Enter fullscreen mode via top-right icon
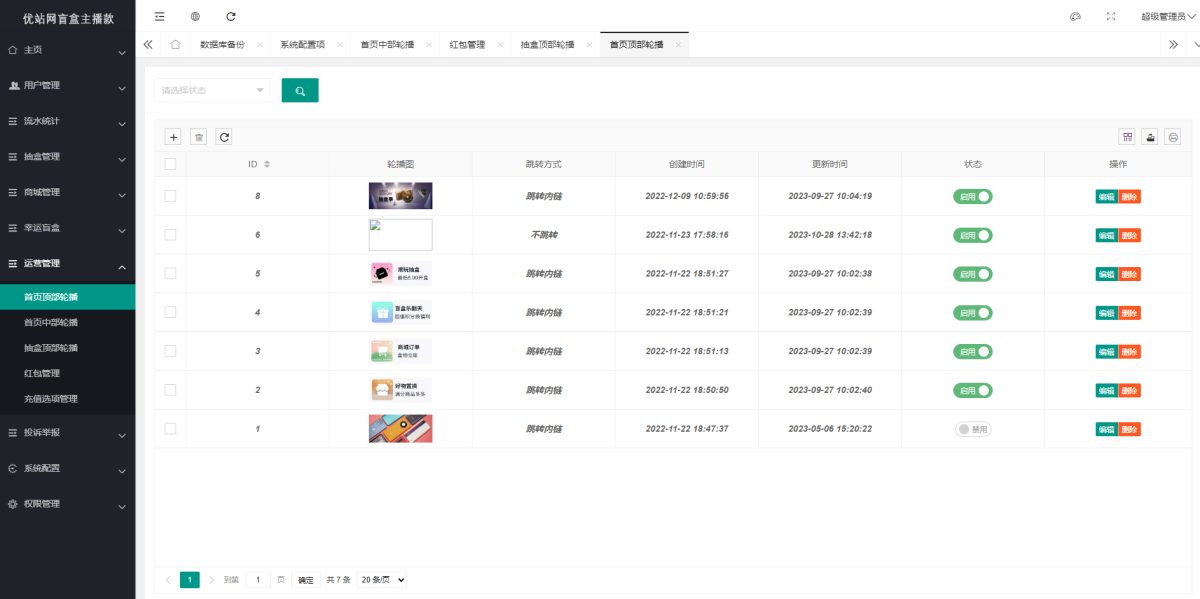Image resolution: width=1200 pixels, height=599 pixels. click(1111, 16)
